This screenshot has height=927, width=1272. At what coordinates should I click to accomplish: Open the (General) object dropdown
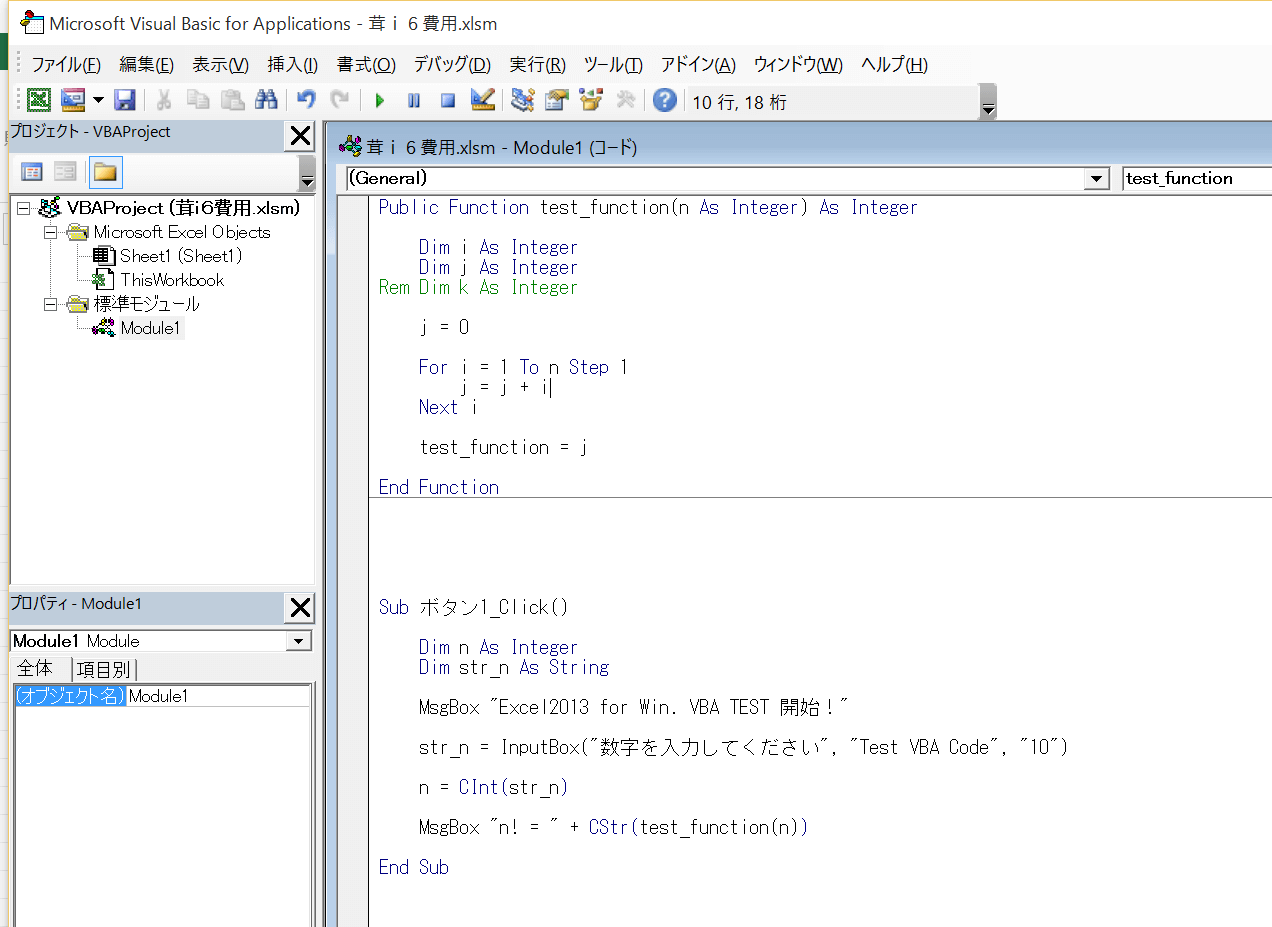coord(1097,178)
